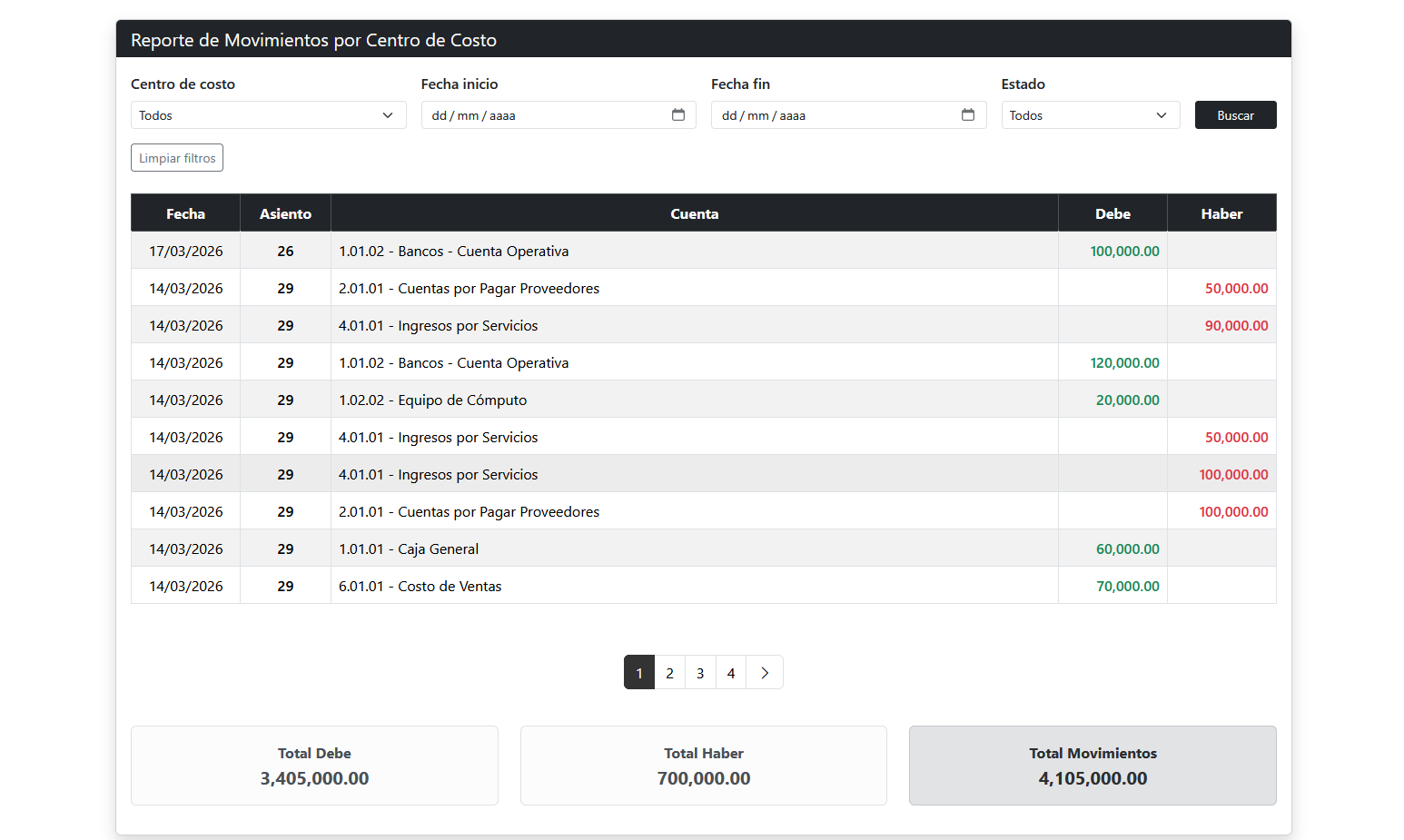Image resolution: width=1404 pixels, height=840 pixels.
Task: Select the Costo de Ventas row
Action: pos(694,586)
